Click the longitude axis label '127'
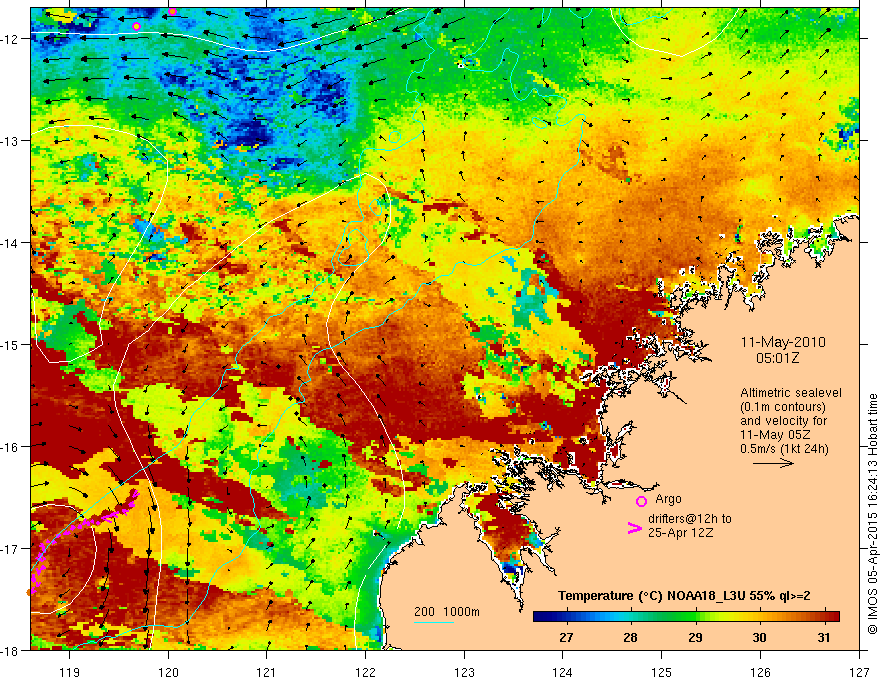The width and height of the screenshot is (880, 680). (859, 672)
